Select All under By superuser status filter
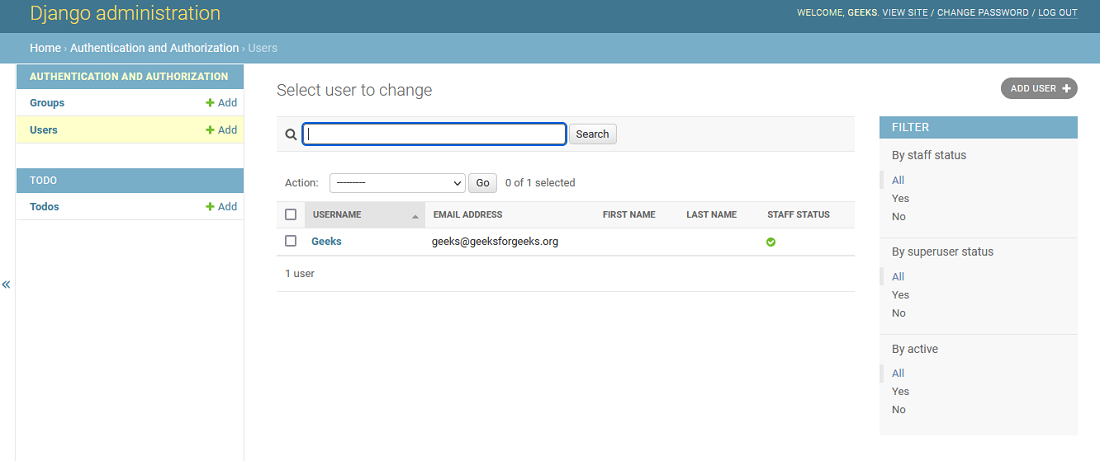Screen dimensions: 1100x461 (898, 276)
